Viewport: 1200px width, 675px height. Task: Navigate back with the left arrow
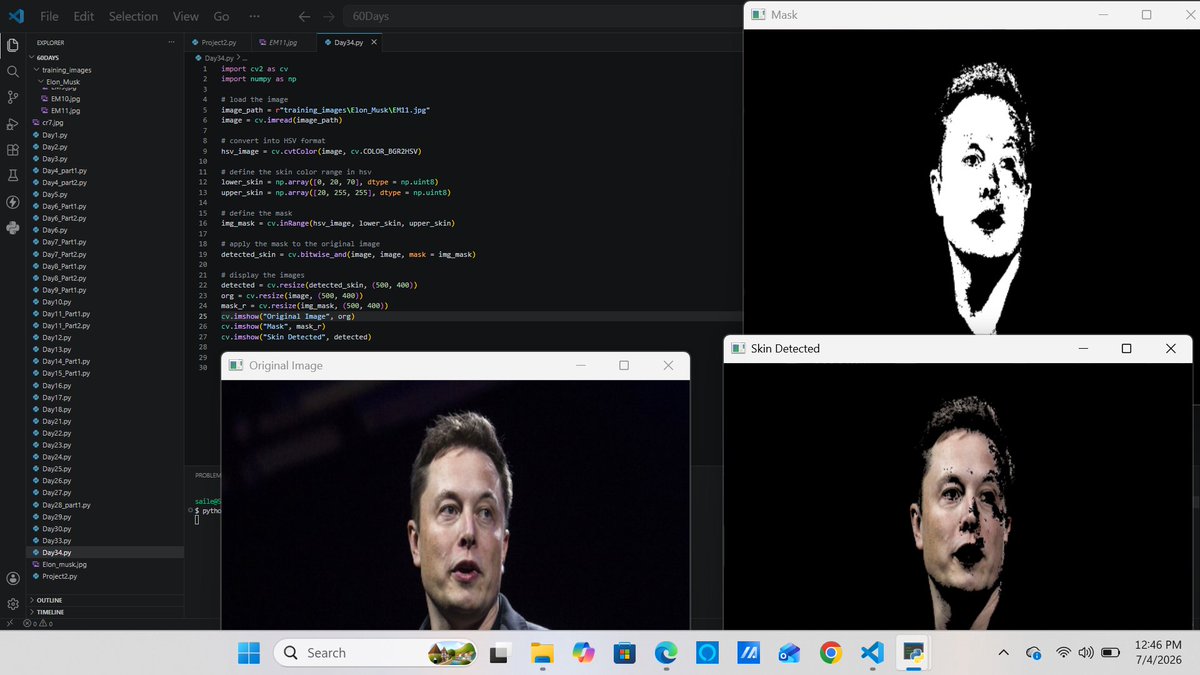(x=304, y=16)
